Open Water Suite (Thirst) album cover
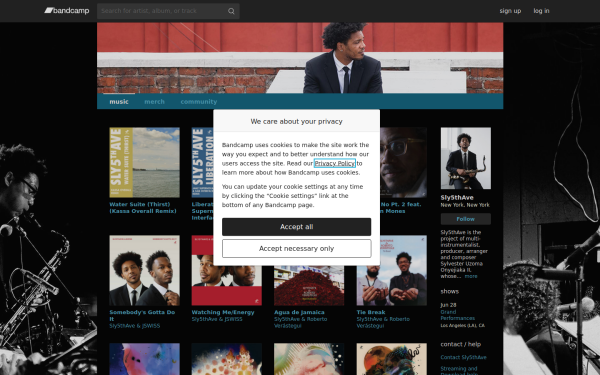This screenshot has height=375, width=600. (x=144, y=162)
